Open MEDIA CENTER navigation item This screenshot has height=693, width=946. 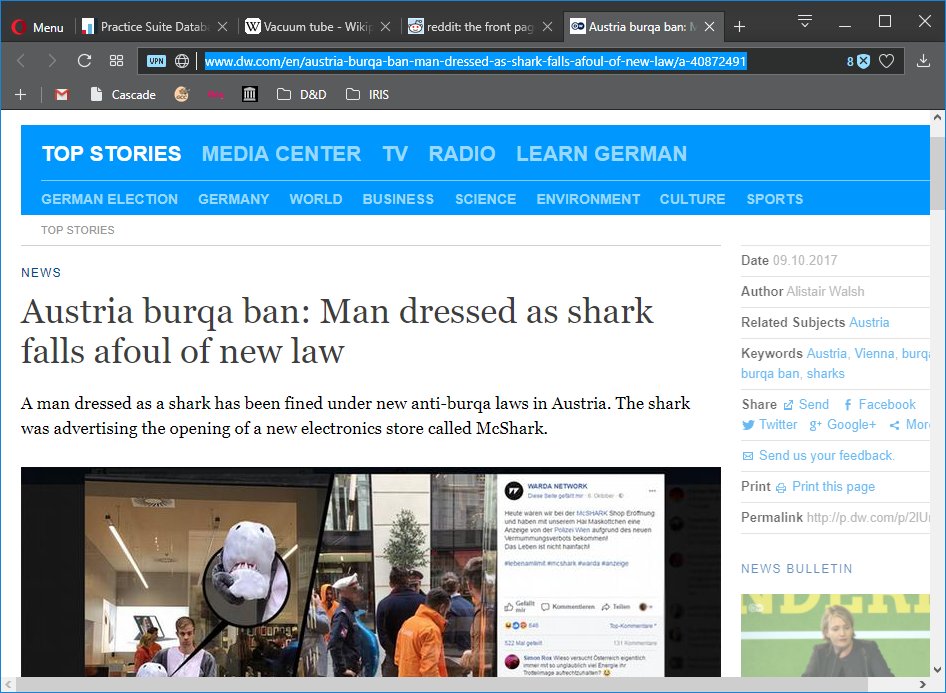click(281, 154)
